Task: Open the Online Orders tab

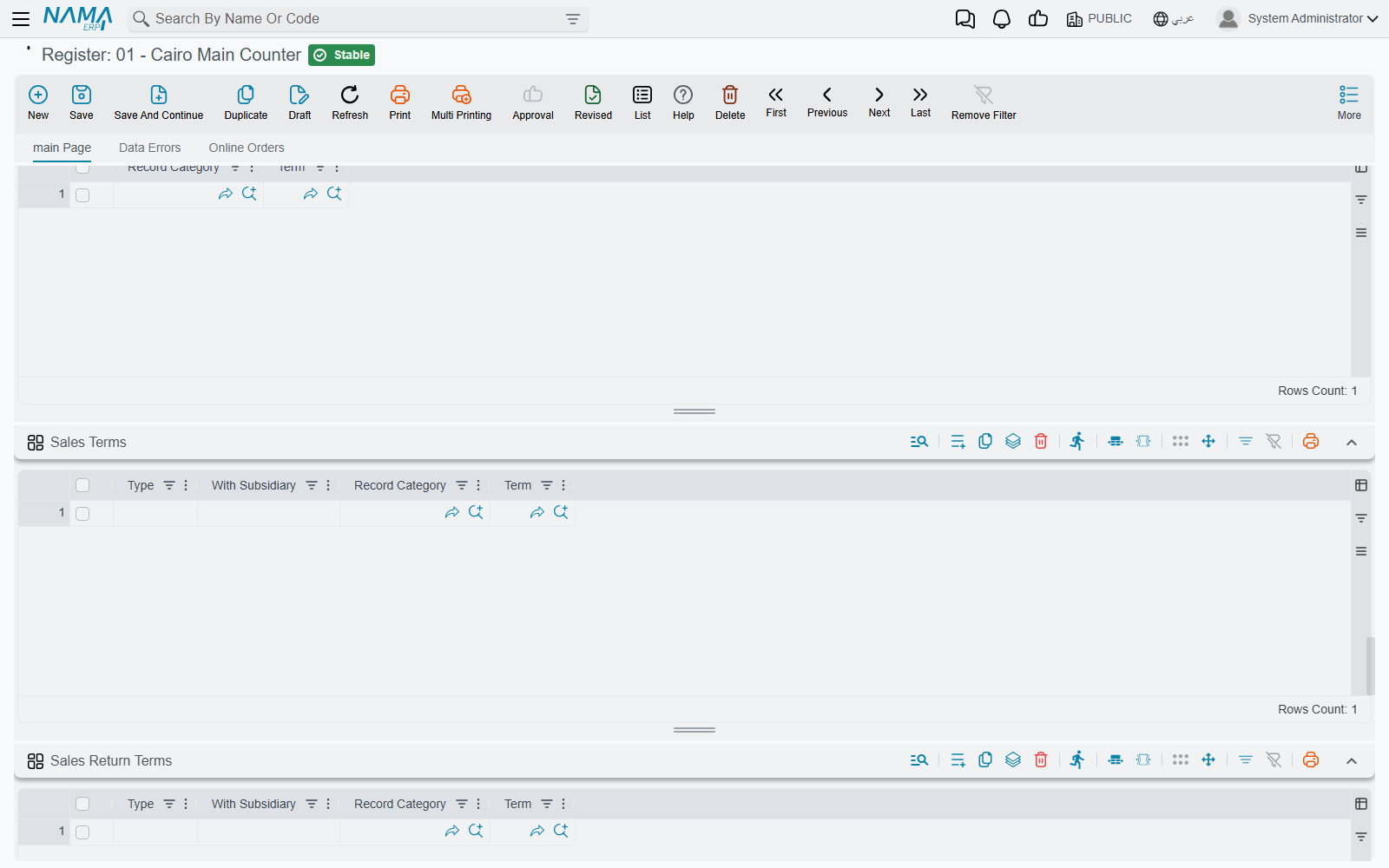Action: click(x=247, y=148)
